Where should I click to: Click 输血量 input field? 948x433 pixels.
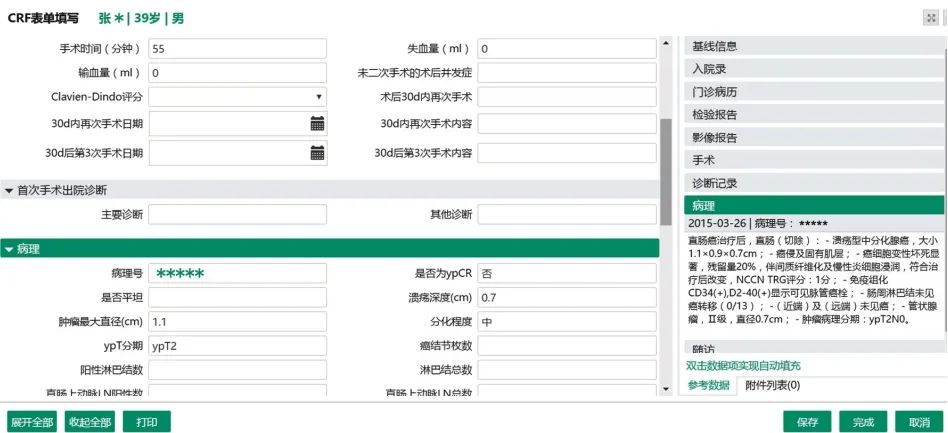[238, 73]
